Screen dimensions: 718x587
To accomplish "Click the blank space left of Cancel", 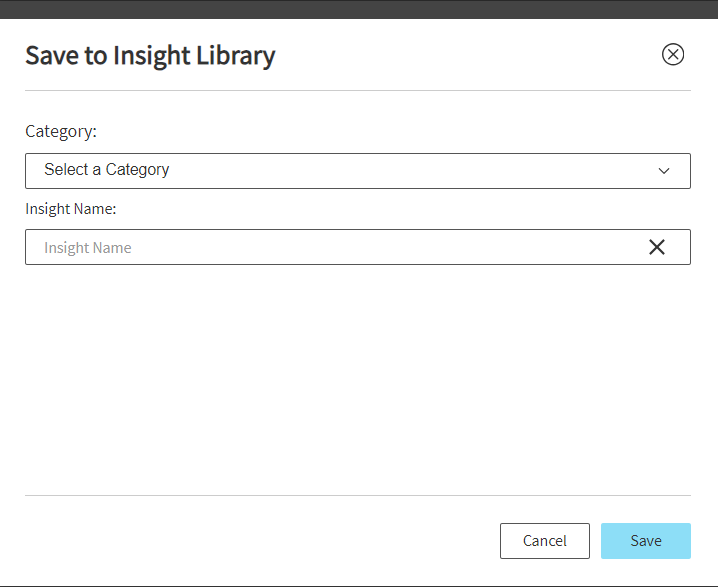I will pyautogui.click(x=262, y=541).
